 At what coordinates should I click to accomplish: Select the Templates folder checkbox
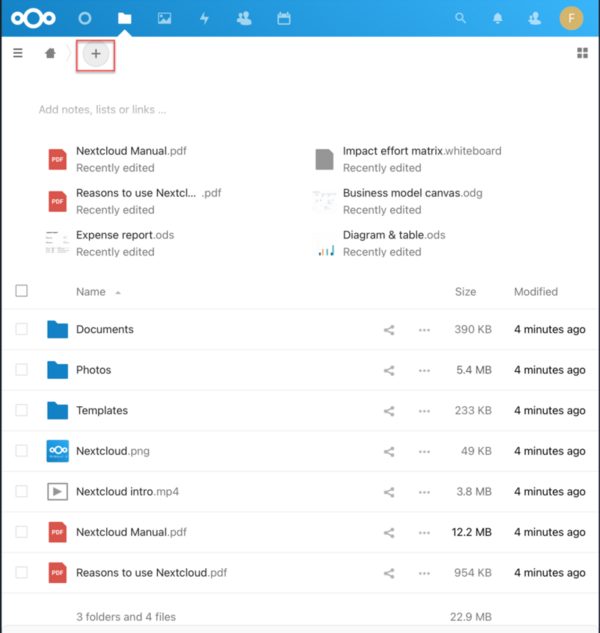(x=21, y=410)
